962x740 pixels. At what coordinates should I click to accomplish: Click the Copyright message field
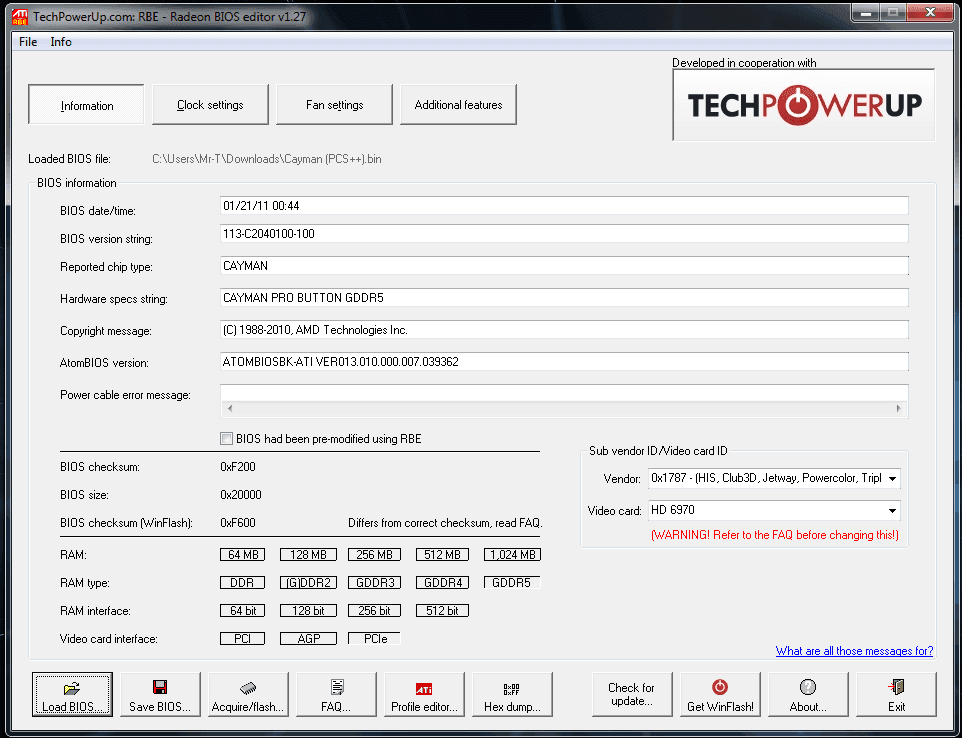(x=564, y=330)
